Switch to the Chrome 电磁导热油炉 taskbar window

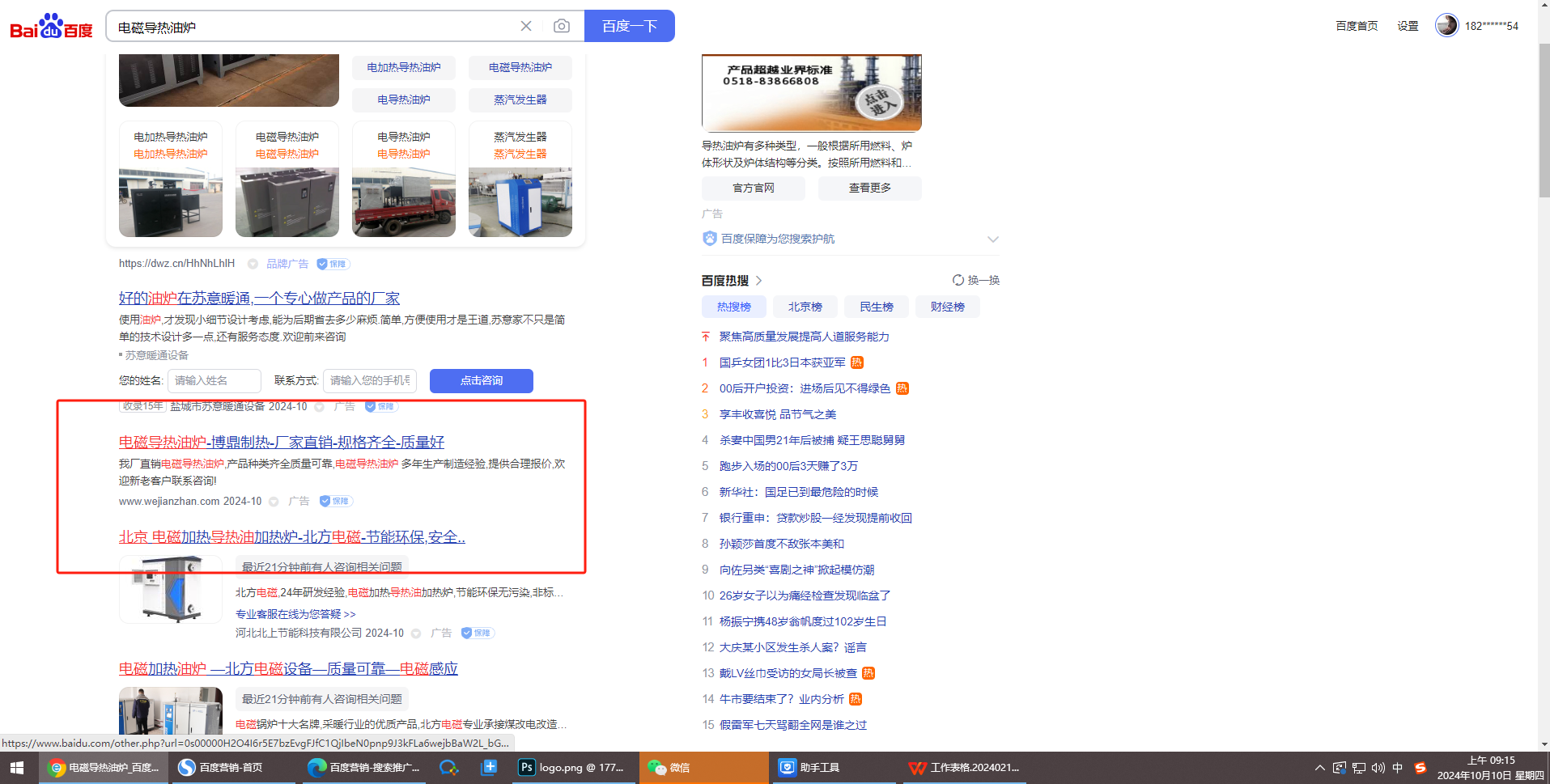[x=104, y=768]
